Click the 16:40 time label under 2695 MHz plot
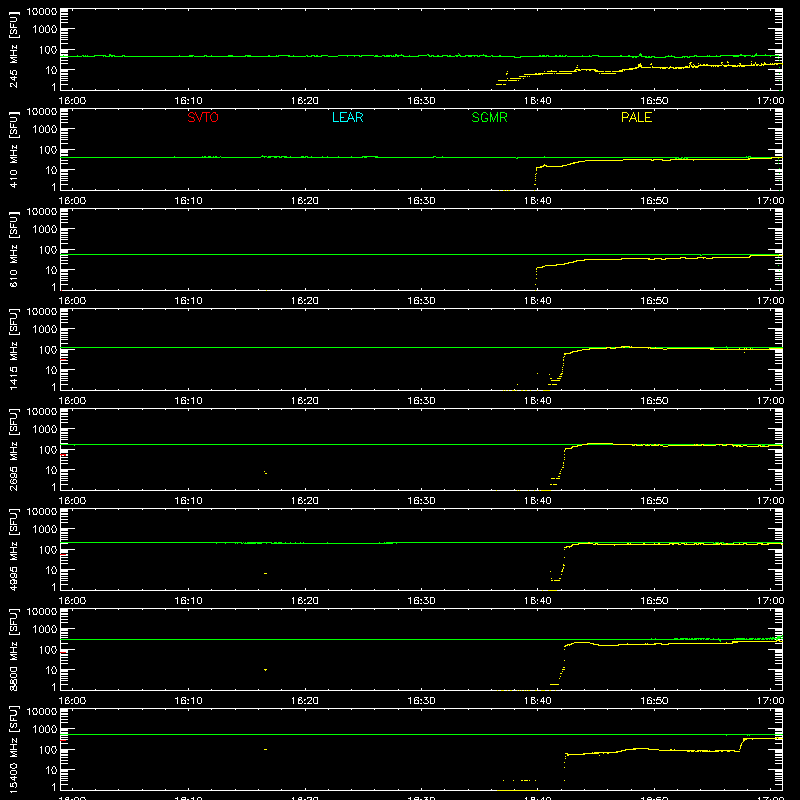800x800 pixels. (x=538, y=501)
